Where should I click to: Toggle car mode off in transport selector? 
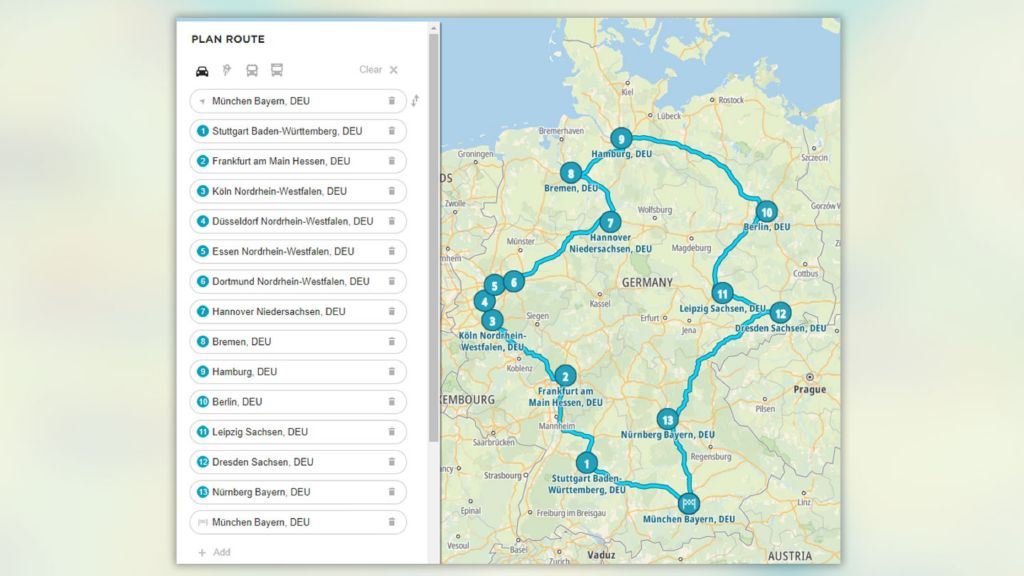201,70
